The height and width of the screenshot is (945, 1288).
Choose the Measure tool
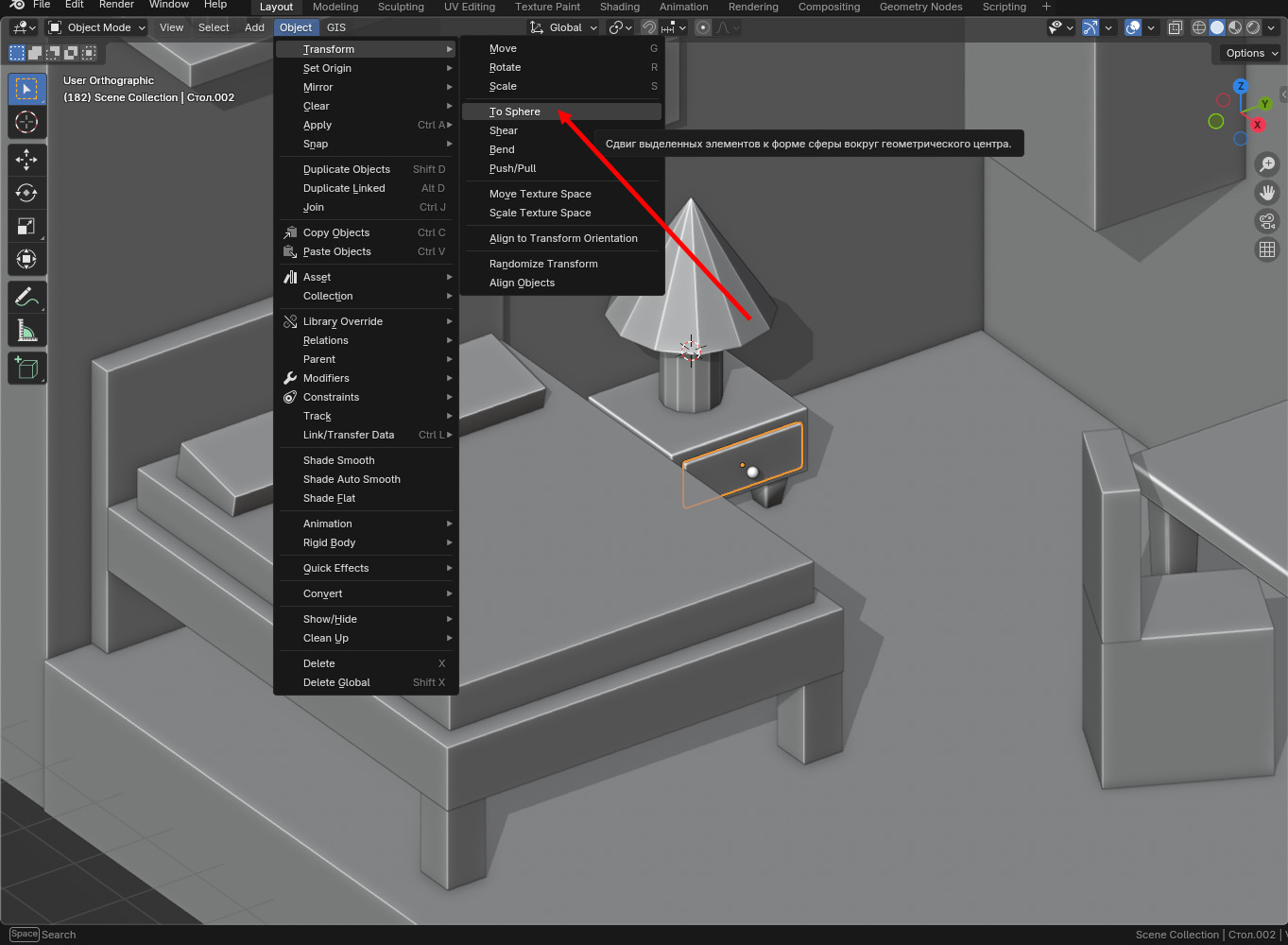click(26, 331)
